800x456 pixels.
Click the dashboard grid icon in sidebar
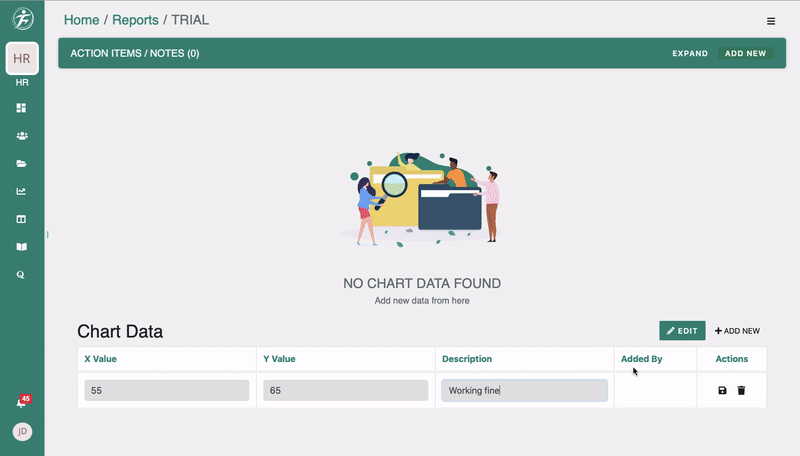22,108
